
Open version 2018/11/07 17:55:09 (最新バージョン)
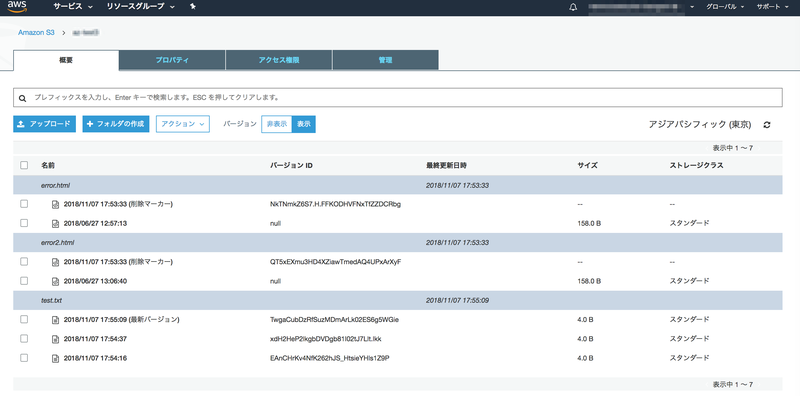pos(122,320)
